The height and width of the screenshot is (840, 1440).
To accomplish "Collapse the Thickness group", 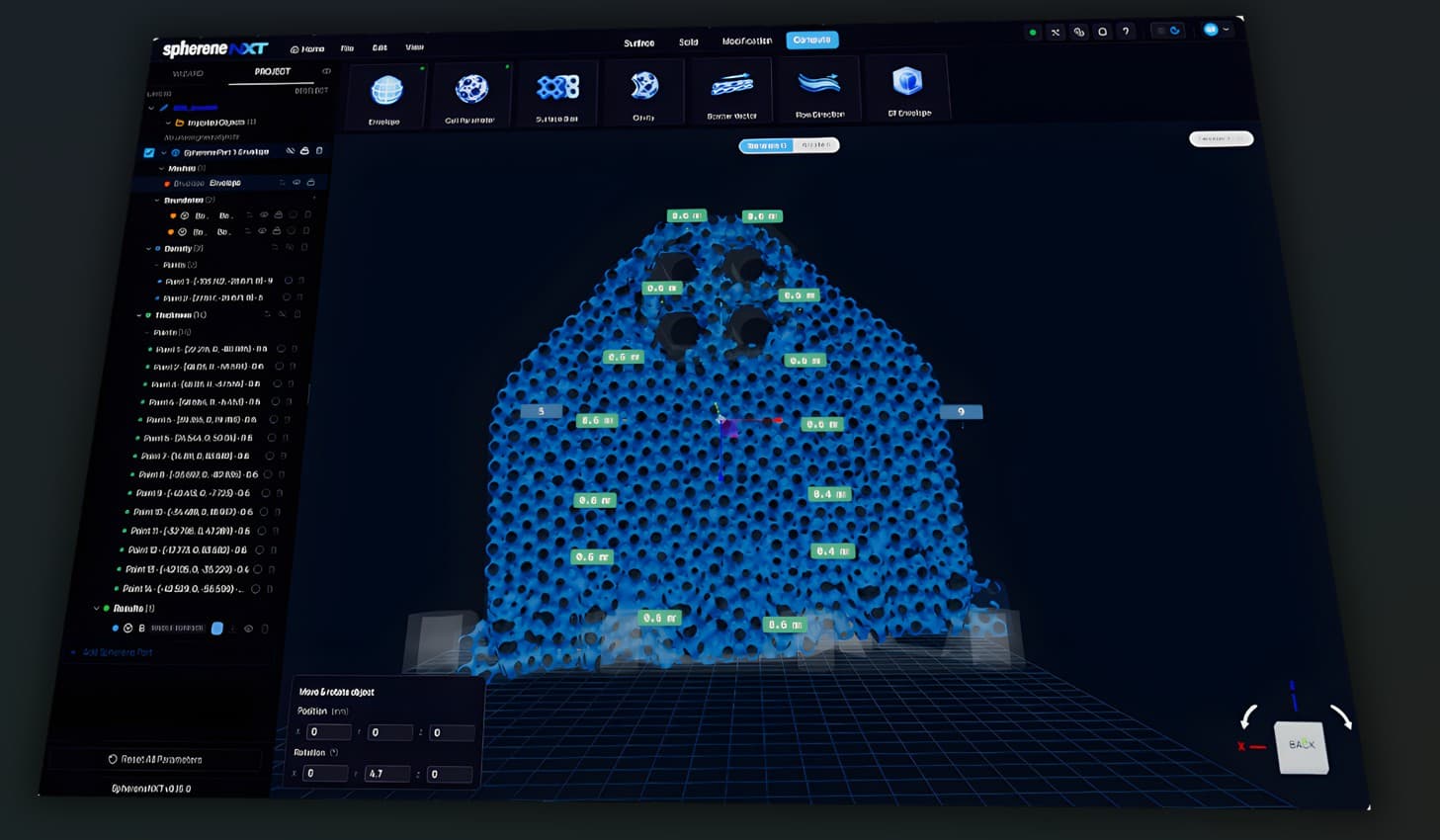I will pos(138,315).
